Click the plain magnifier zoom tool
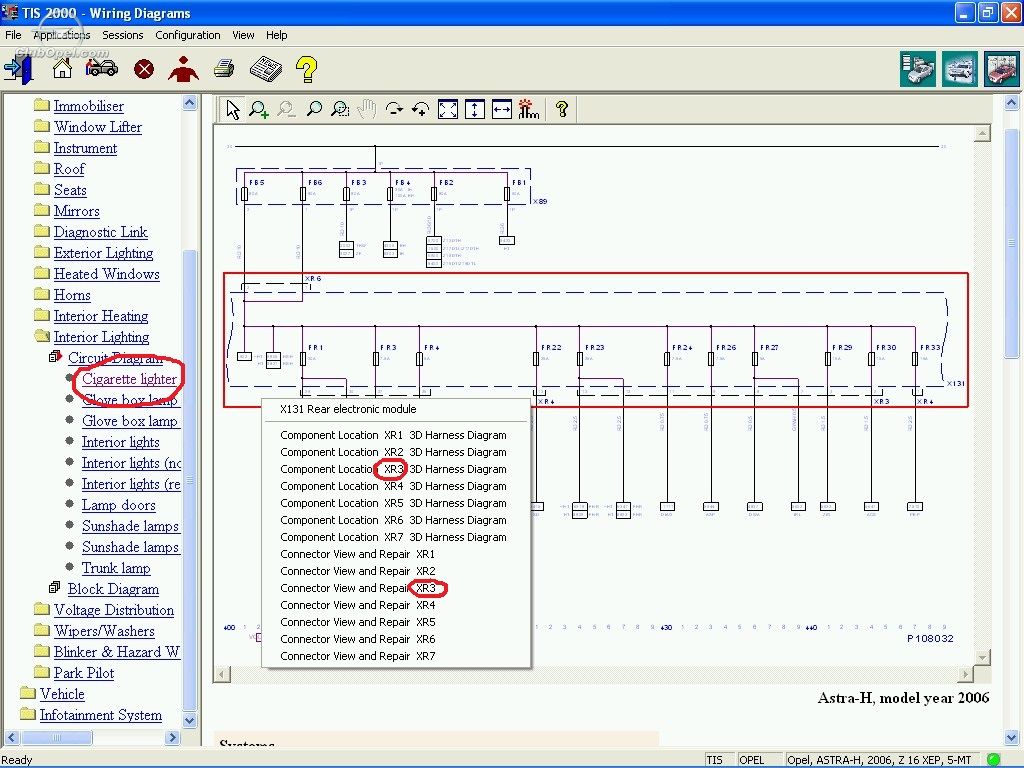1024x768 pixels. click(x=314, y=109)
